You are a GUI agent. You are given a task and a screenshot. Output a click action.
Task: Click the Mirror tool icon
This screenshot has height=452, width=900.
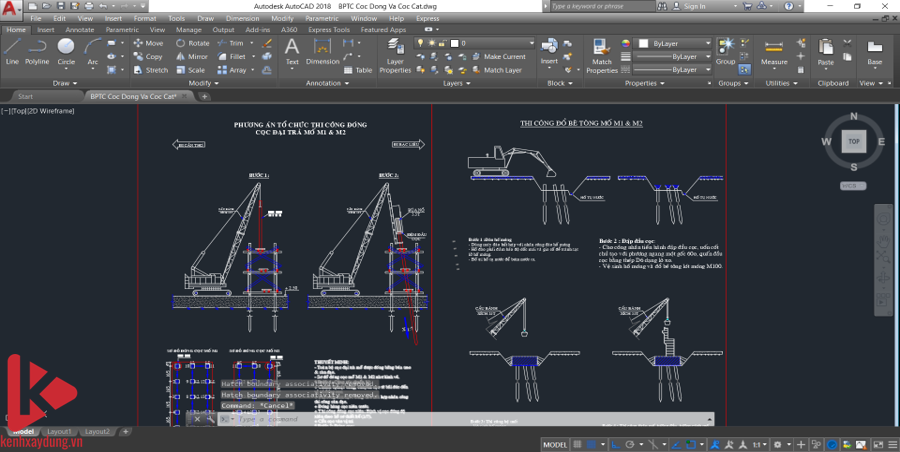[180, 57]
